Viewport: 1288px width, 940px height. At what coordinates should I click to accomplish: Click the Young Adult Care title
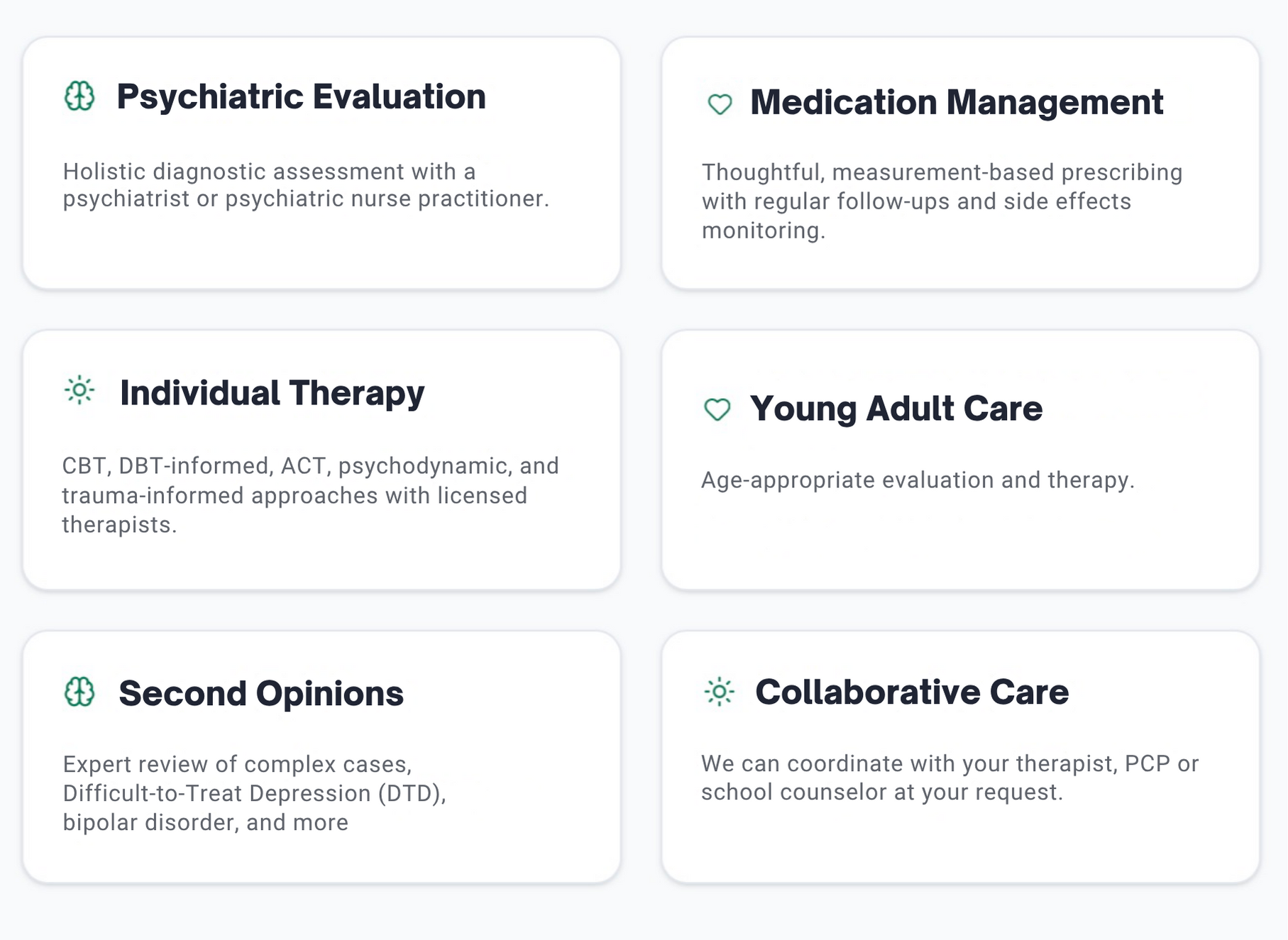click(x=896, y=409)
